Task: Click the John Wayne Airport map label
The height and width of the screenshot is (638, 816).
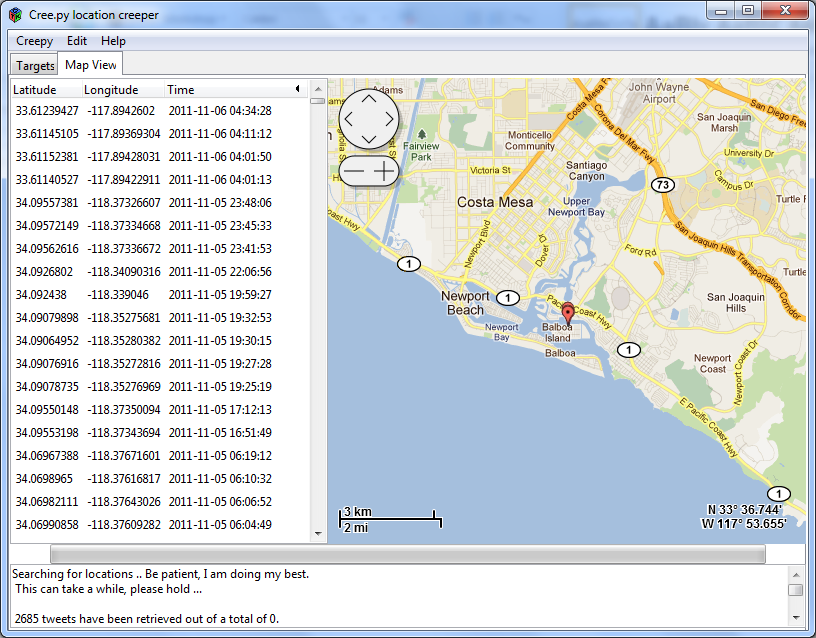Action: [x=659, y=93]
